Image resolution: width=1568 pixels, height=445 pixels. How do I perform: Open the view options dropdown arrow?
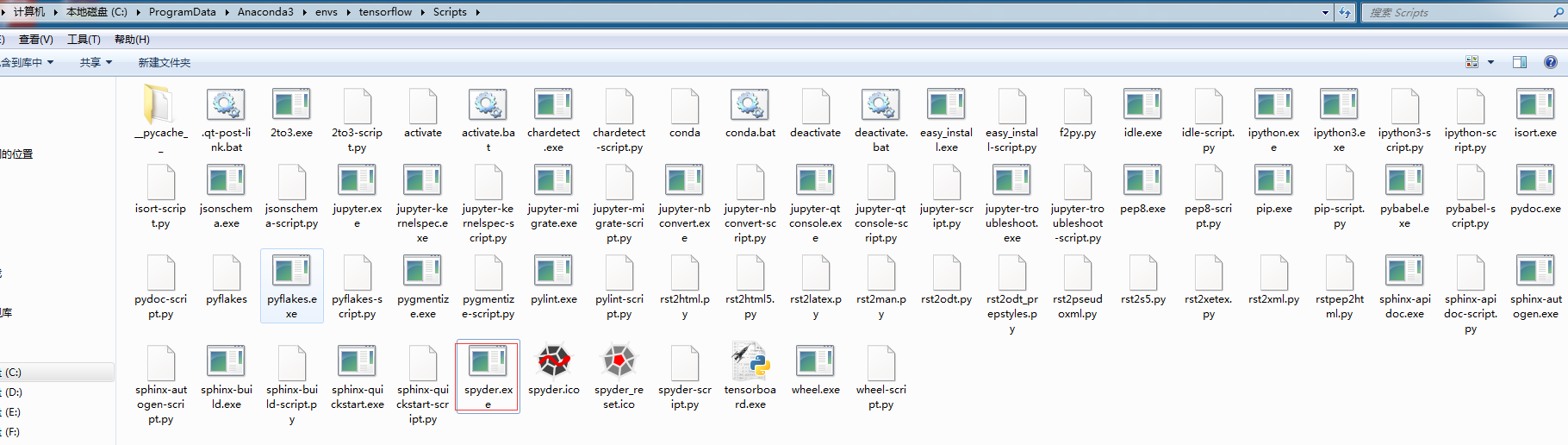[1490, 62]
